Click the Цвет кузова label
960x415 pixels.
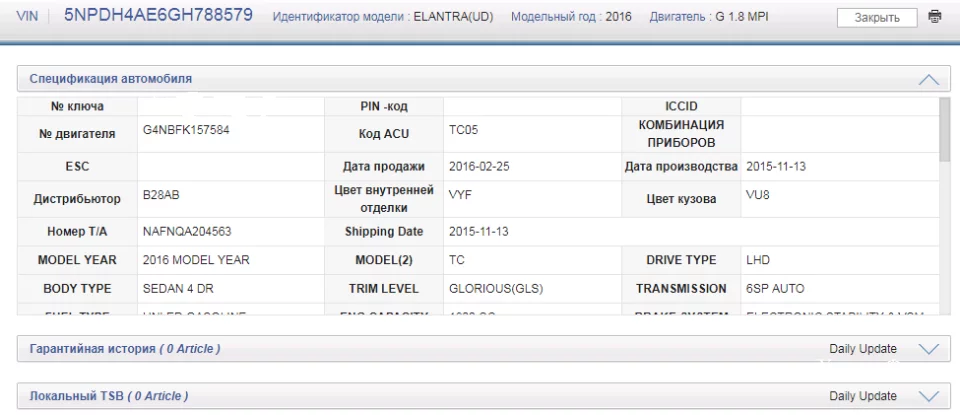click(681, 199)
